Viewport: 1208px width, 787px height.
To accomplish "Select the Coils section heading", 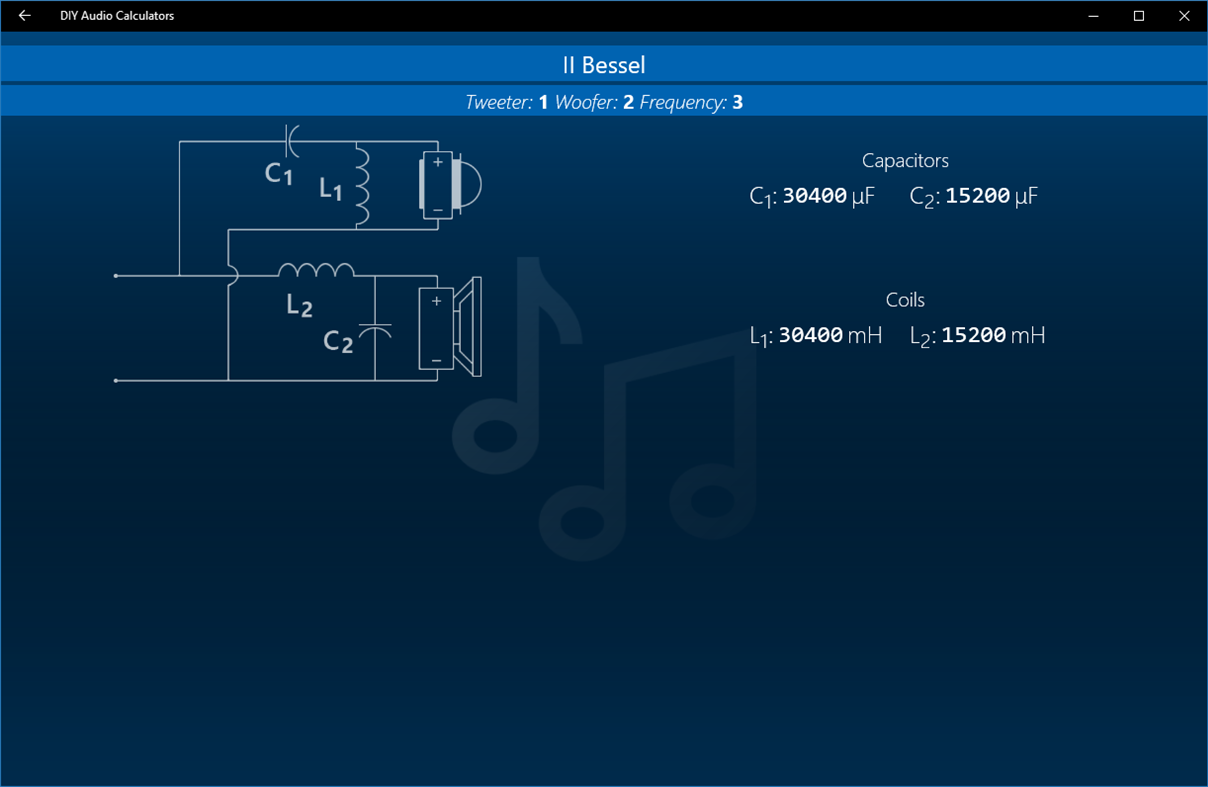I will [x=905, y=299].
